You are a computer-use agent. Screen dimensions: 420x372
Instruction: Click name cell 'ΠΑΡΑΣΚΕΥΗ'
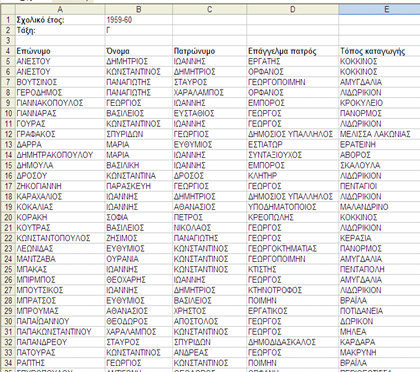(139, 186)
